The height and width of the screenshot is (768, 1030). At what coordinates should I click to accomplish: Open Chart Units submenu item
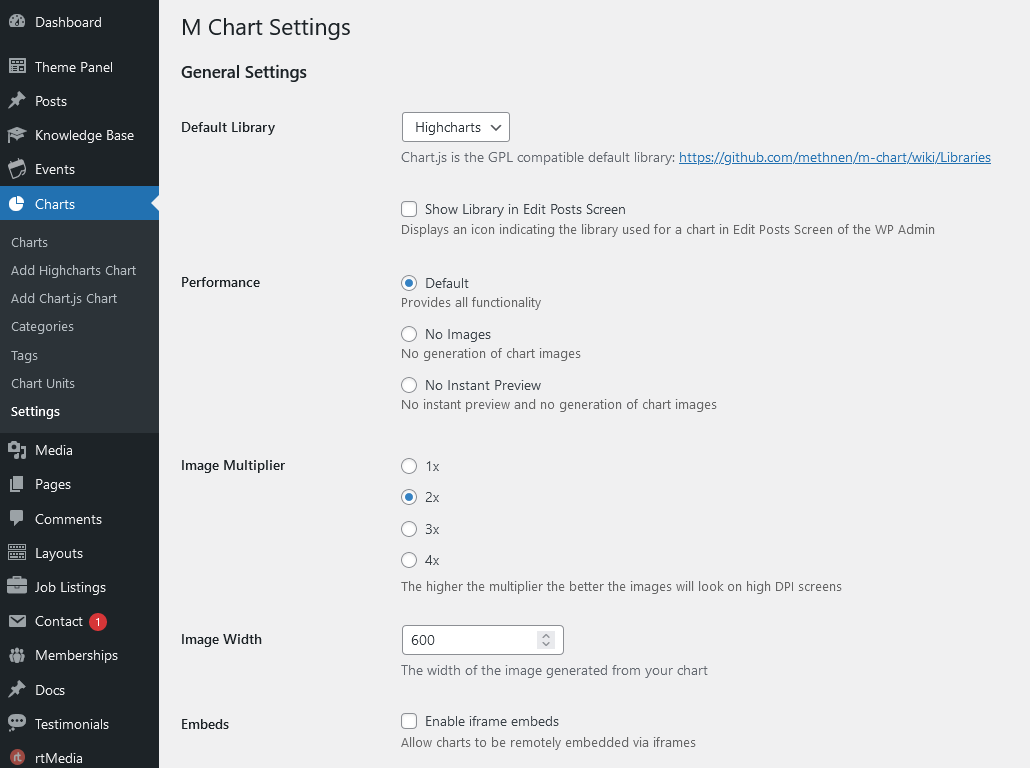tap(43, 383)
